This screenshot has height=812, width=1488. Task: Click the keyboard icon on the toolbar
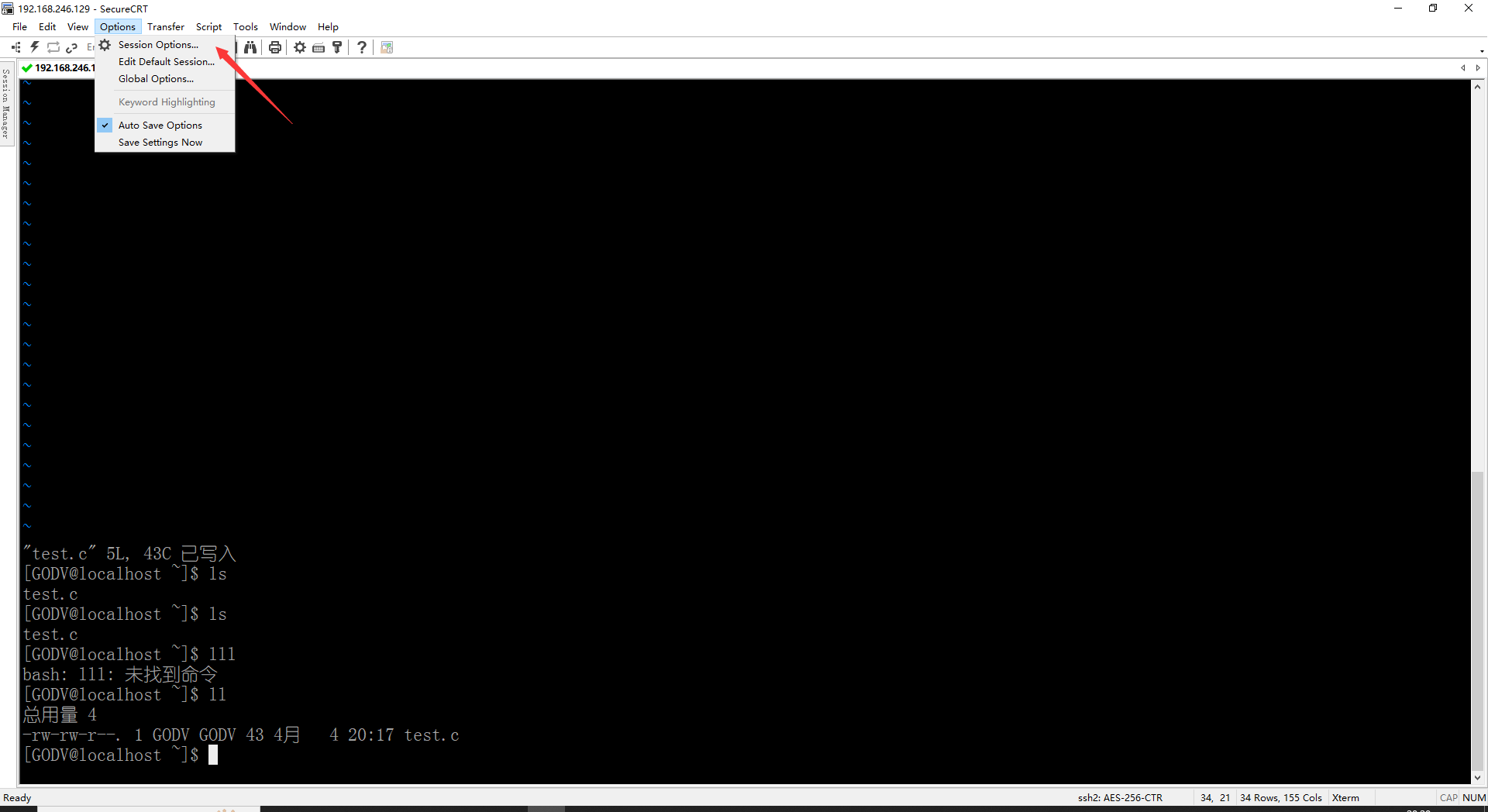(318, 46)
